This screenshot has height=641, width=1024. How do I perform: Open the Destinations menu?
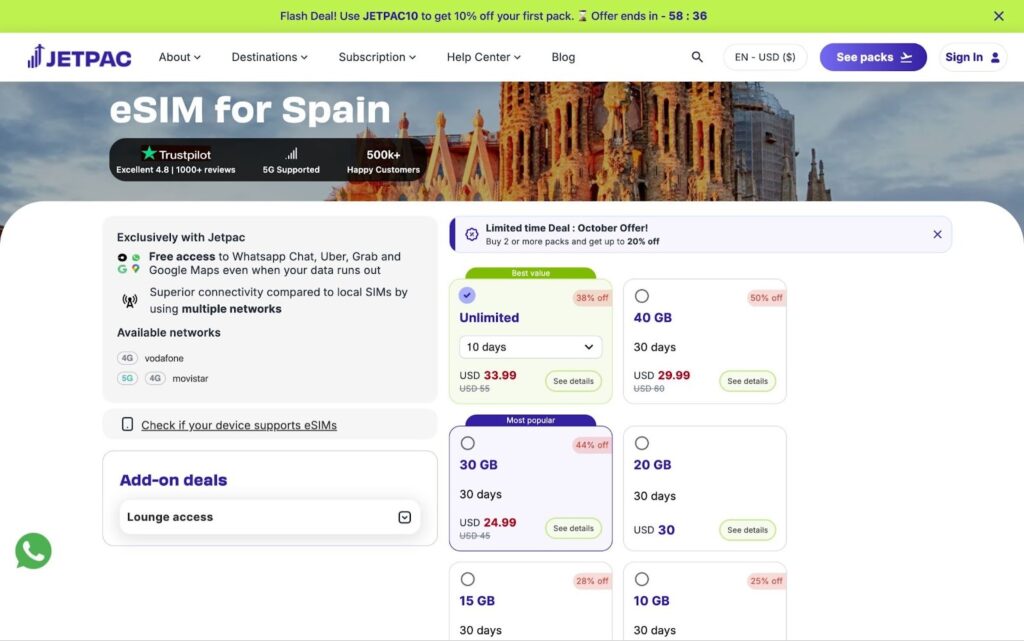[x=269, y=57]
